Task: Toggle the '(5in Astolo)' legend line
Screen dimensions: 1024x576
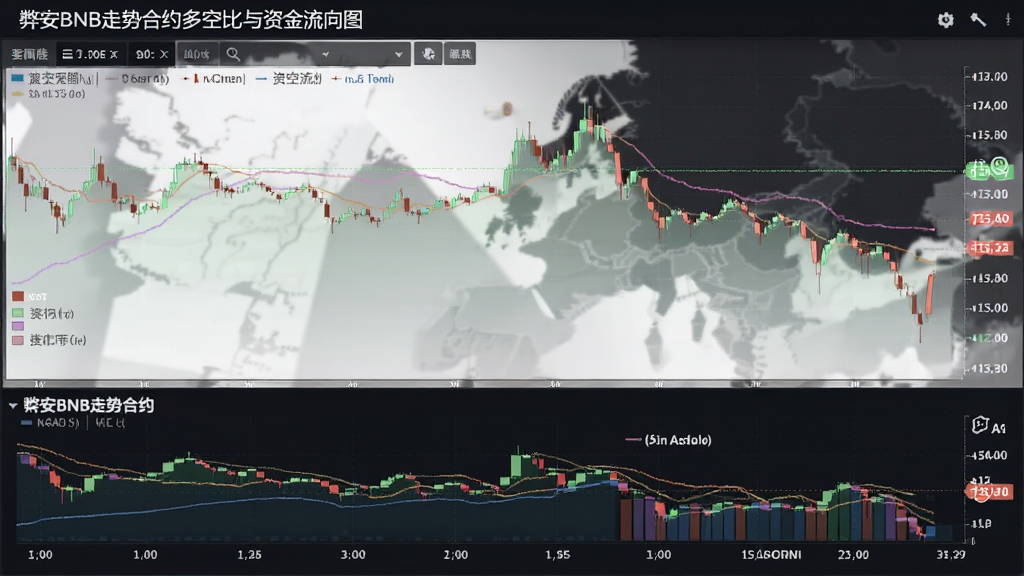Action: pos(669,440)
